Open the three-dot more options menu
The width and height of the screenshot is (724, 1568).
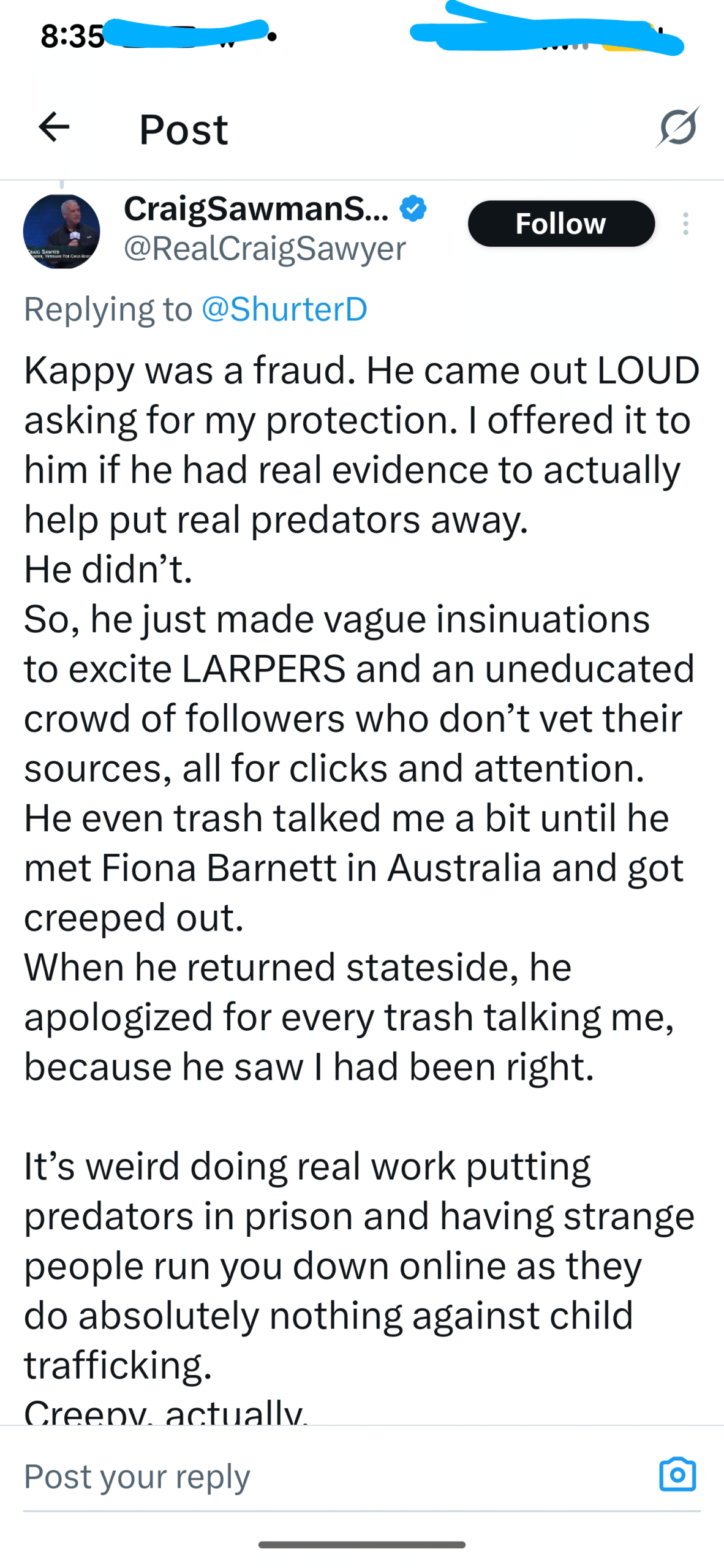685,224
